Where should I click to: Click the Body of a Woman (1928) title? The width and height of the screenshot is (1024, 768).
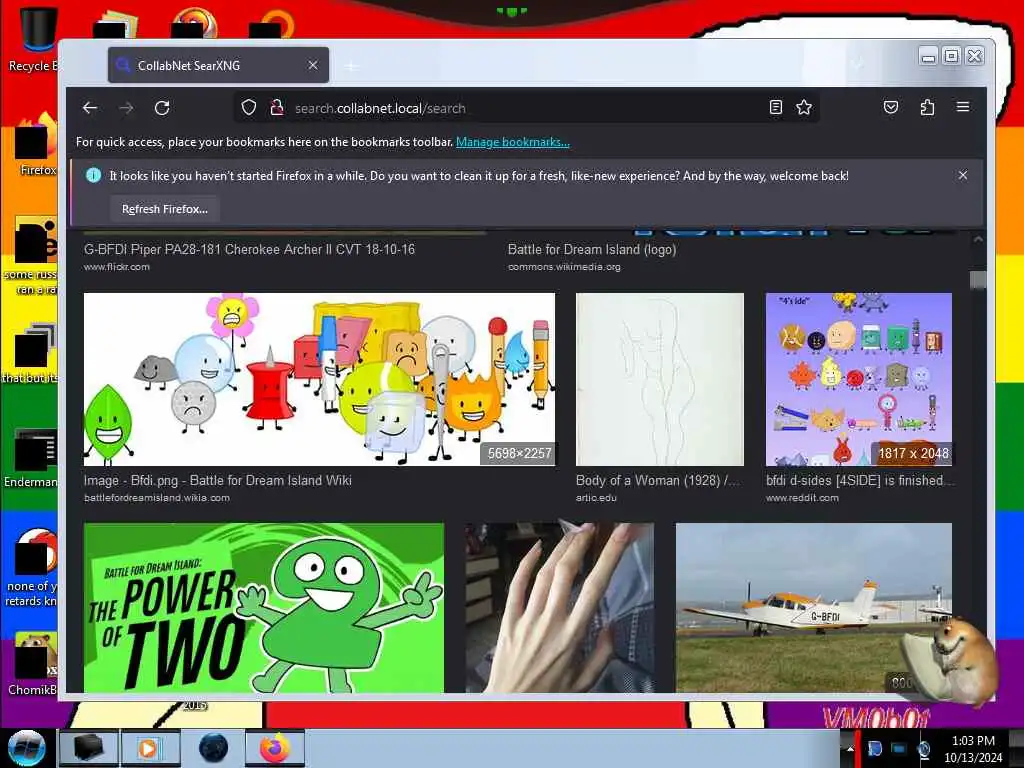click(658, 481)
